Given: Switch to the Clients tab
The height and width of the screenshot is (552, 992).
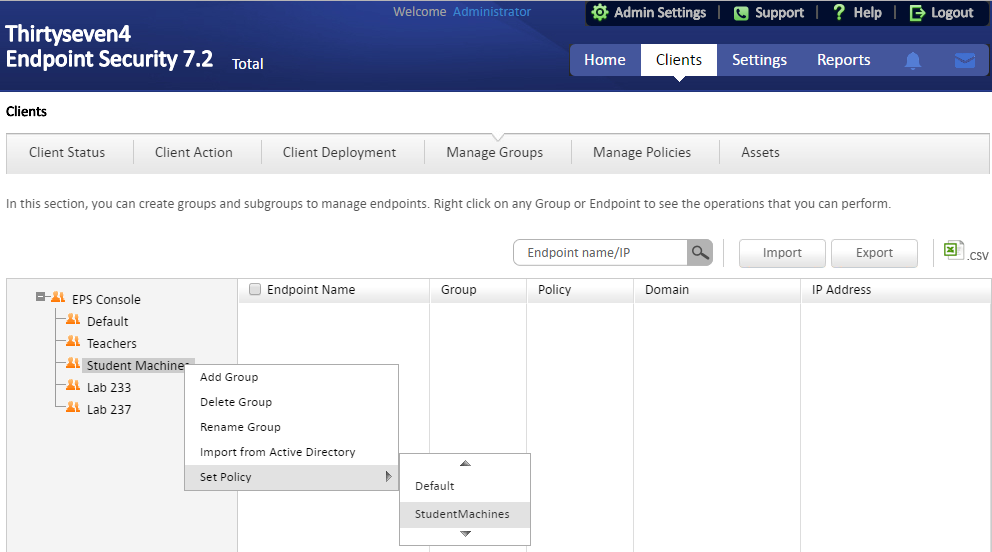Looking at the screenshot, I should [679, 60].
